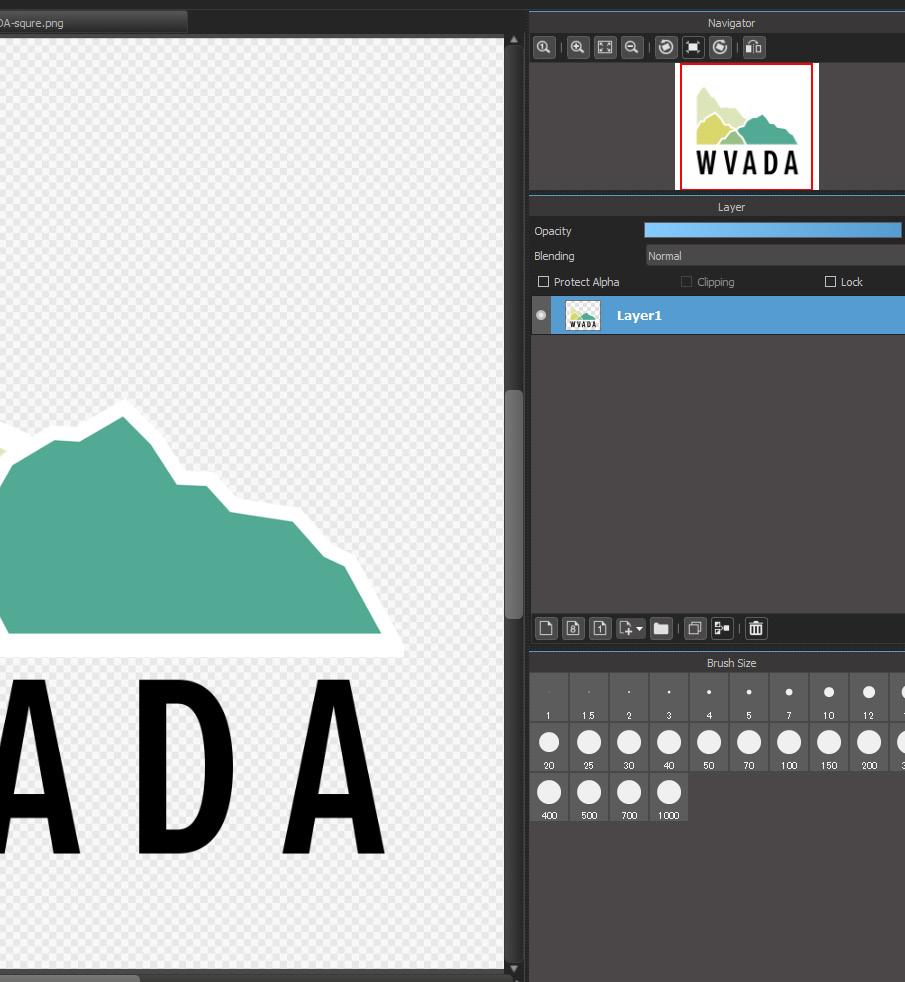Select brush size 150
This screenshot has width=905, height=982.
(829, 748)
